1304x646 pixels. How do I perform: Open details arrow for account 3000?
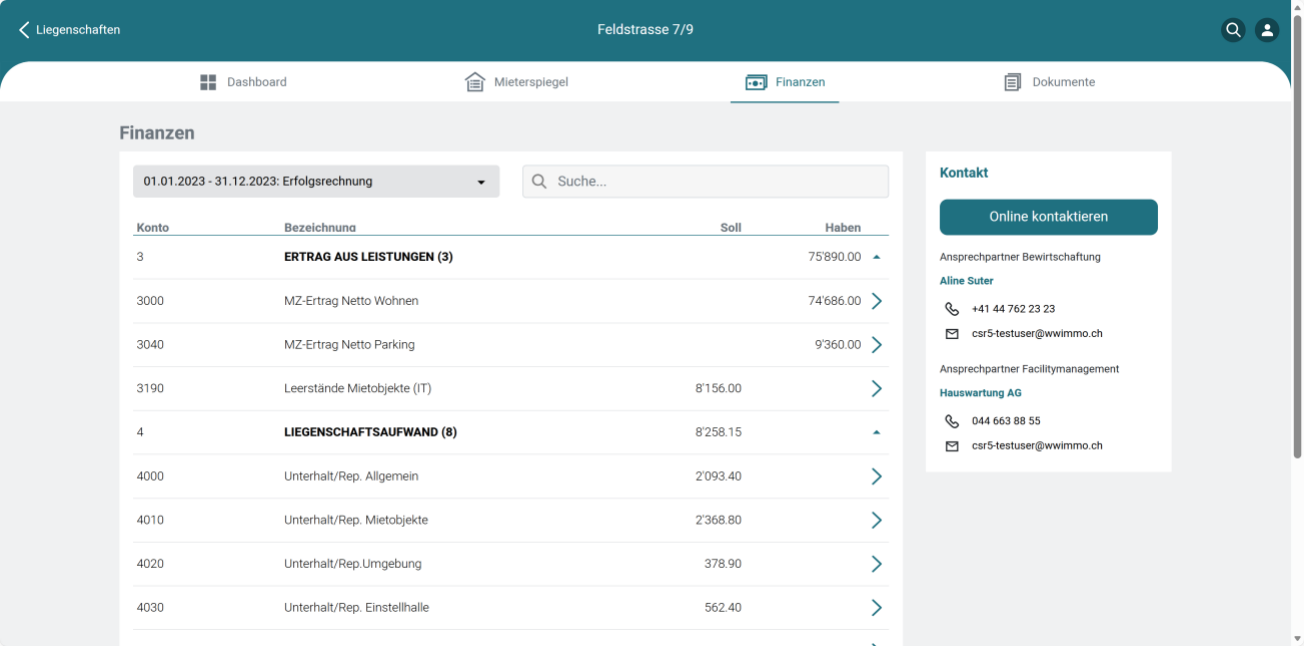point(877,301)
